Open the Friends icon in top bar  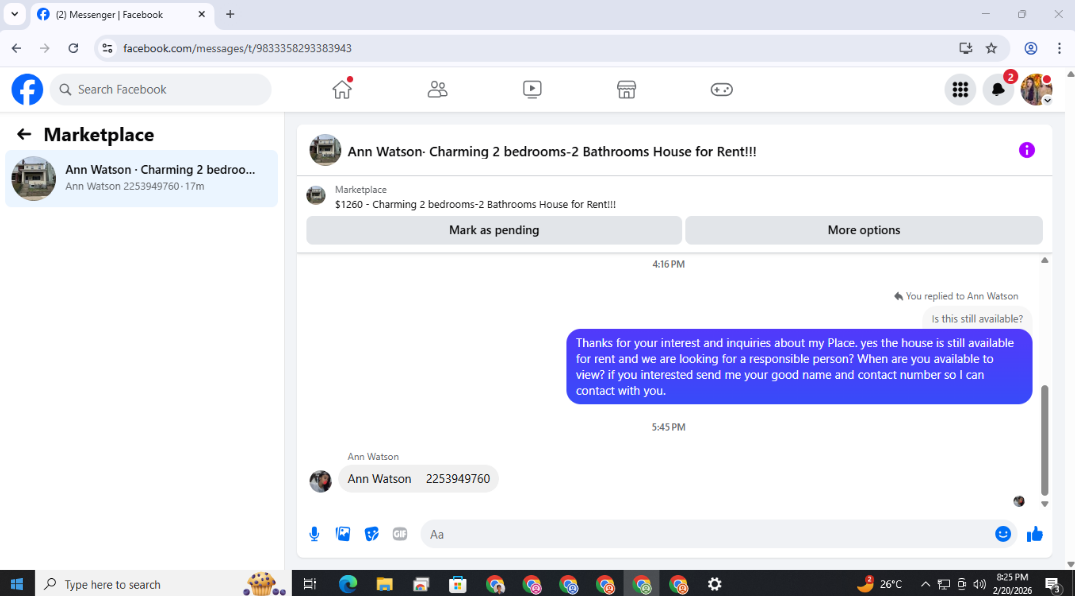tap(437, 89)
